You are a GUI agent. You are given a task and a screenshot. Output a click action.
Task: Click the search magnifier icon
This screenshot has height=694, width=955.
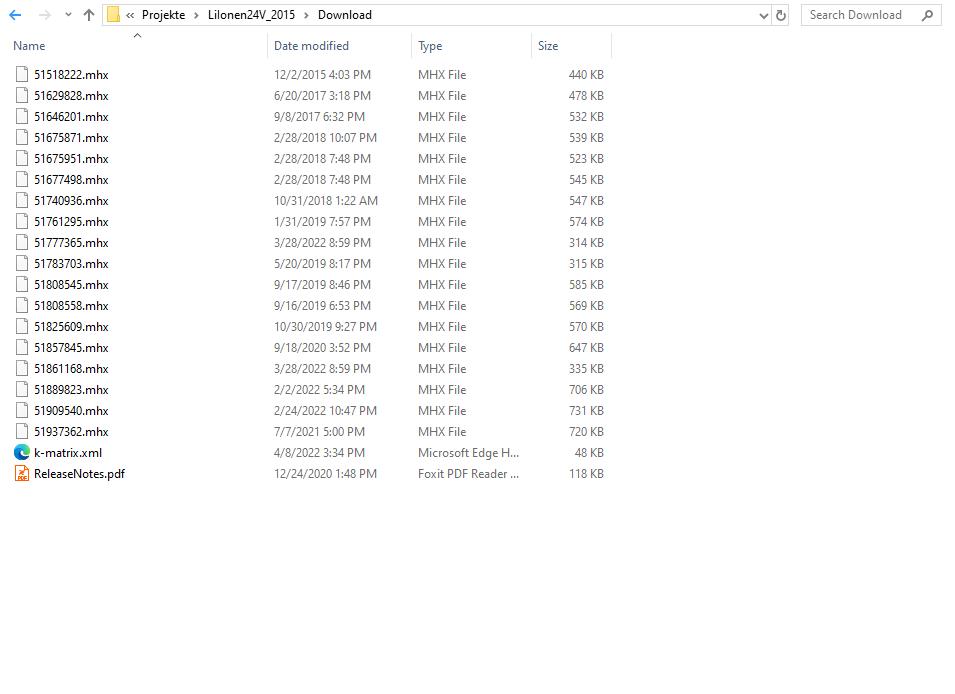click(927, 15)
